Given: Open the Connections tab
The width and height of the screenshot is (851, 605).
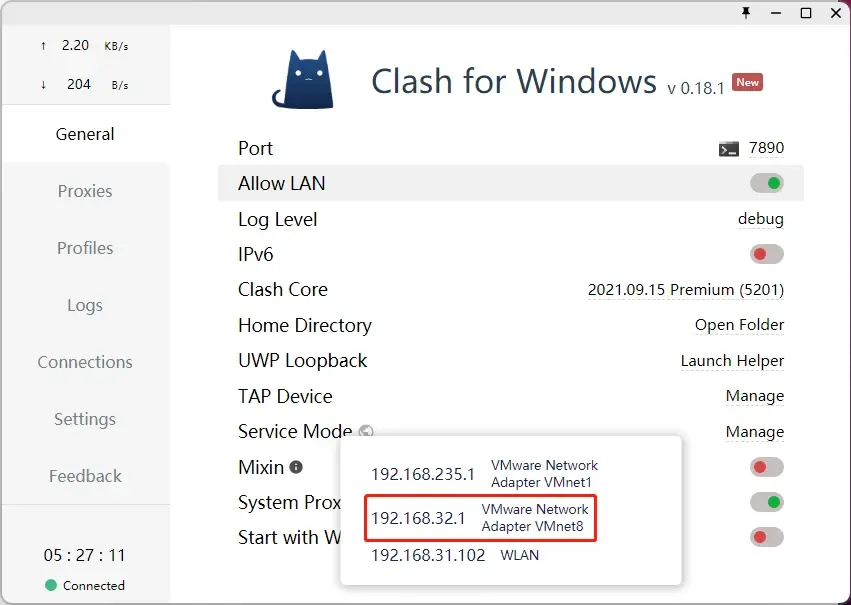Looking at the screenshot, I should 85,362.
